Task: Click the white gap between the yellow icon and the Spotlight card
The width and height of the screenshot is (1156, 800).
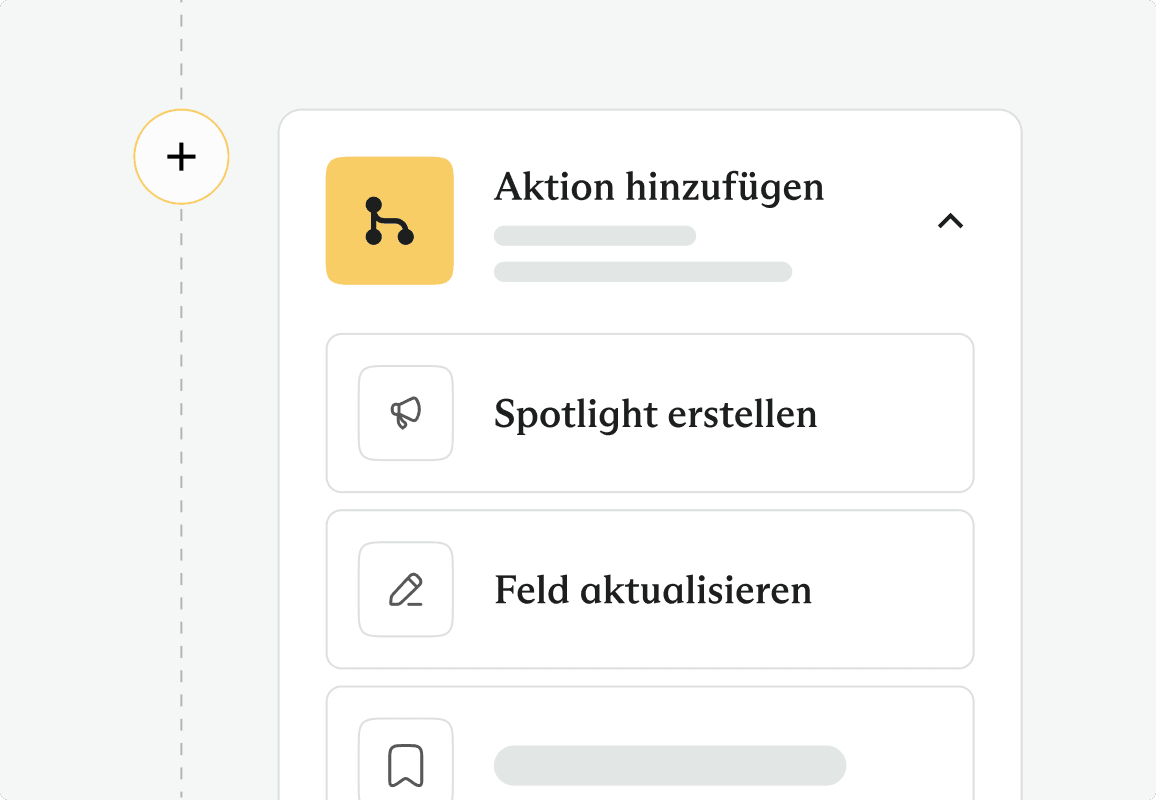Action: click(x=390, y=310)
